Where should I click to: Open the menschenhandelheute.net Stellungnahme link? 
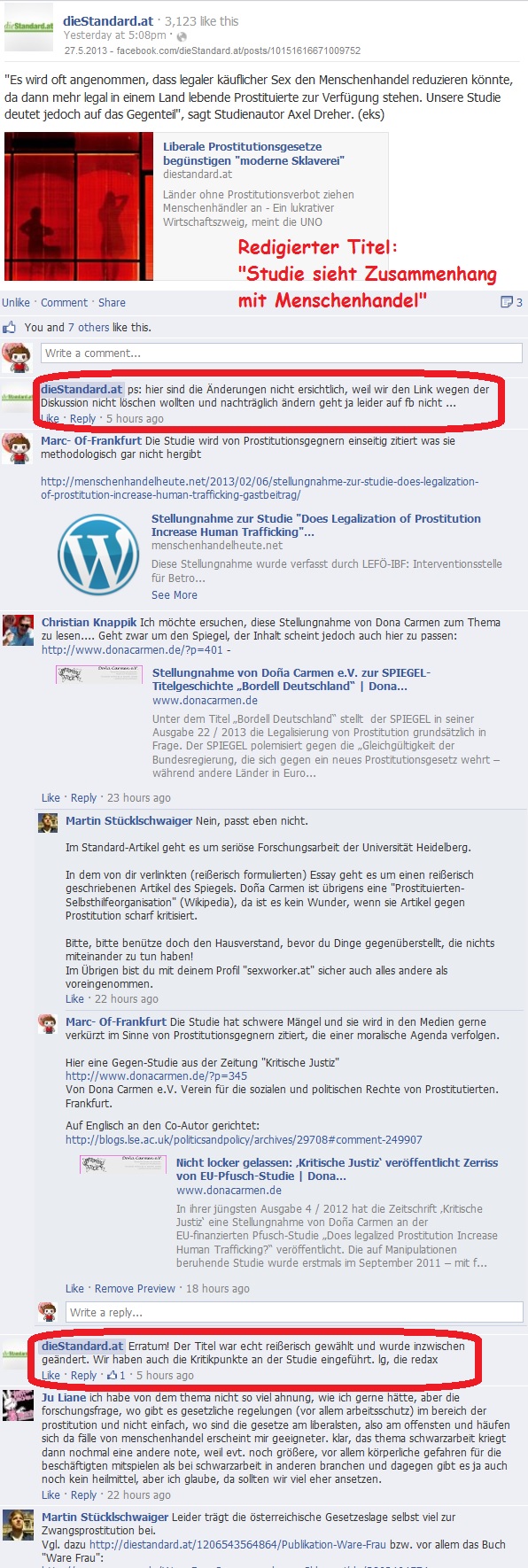point(260,488)
